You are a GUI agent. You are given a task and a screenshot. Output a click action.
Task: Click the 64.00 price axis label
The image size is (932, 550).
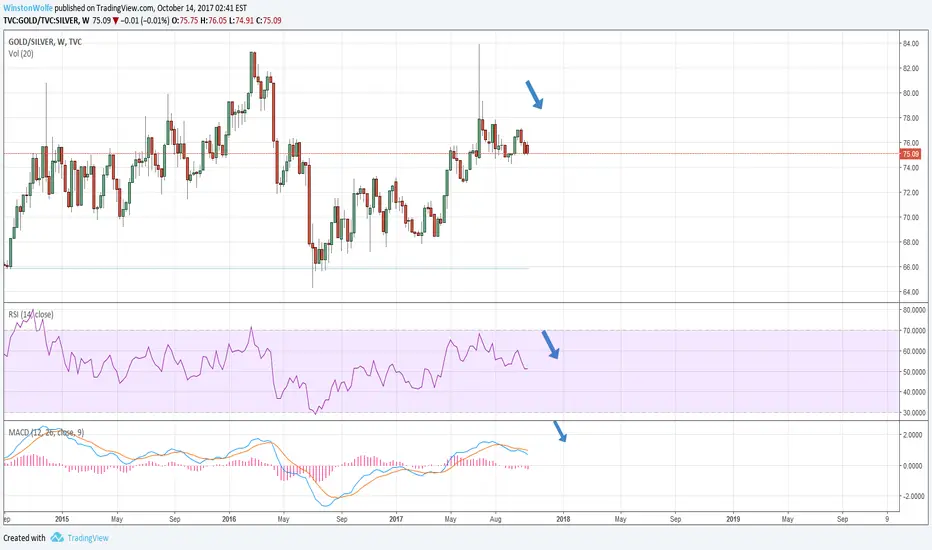(911, 292)
